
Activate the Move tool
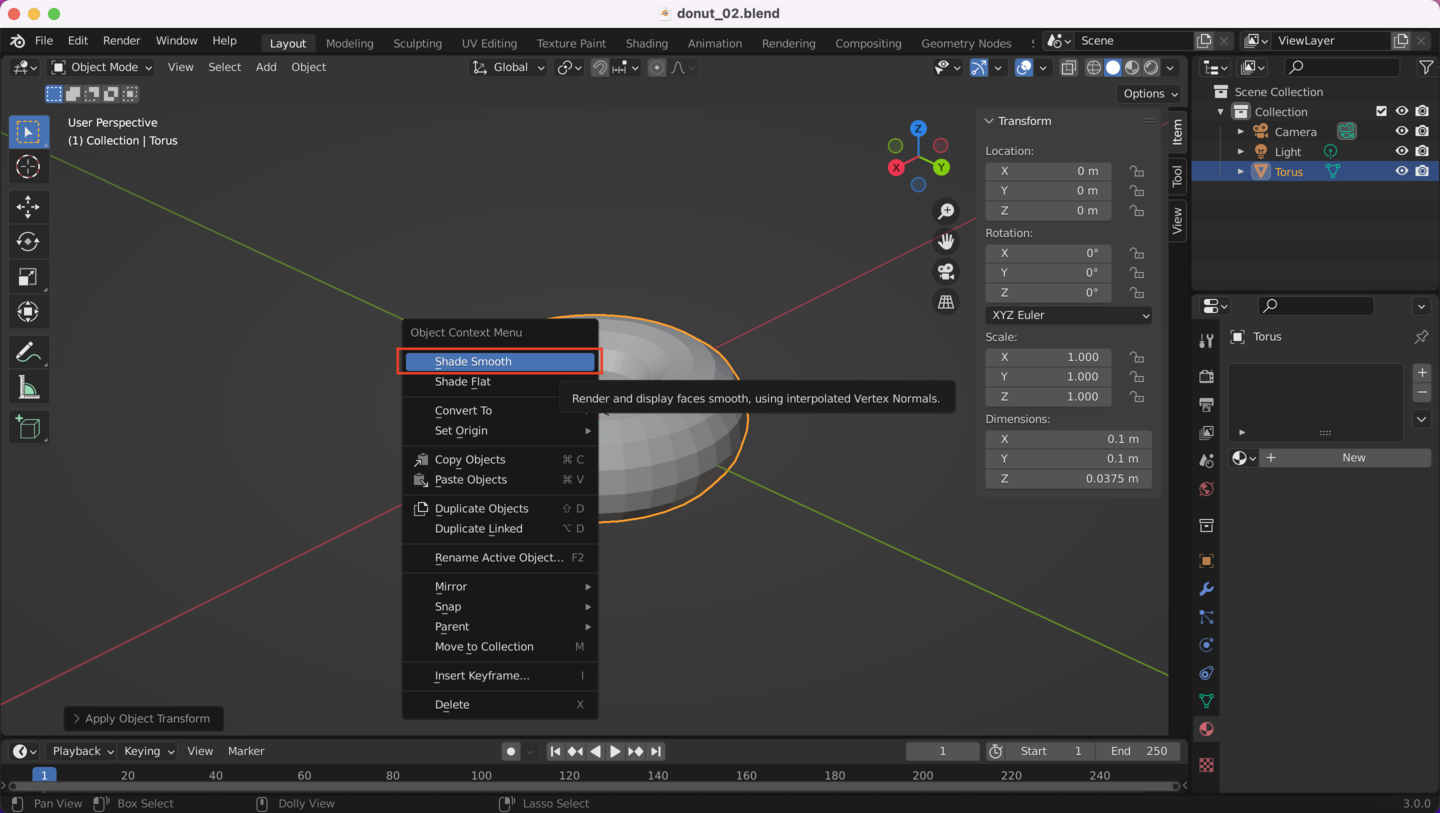[28, 207]
